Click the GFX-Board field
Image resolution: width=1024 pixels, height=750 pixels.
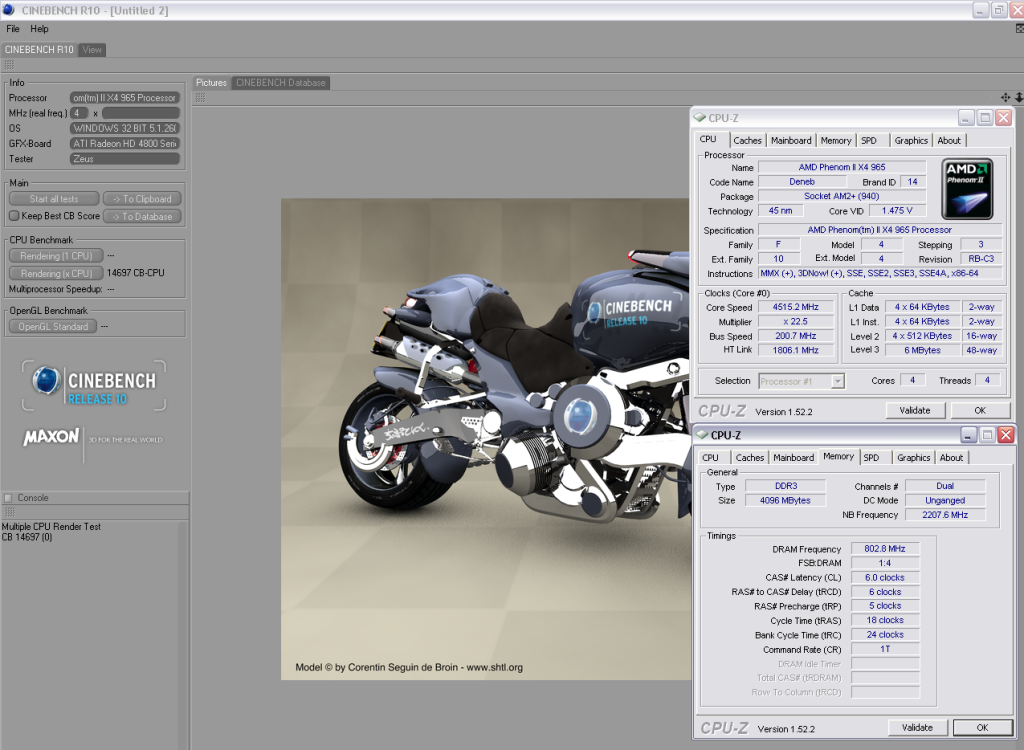pos(125,143)
